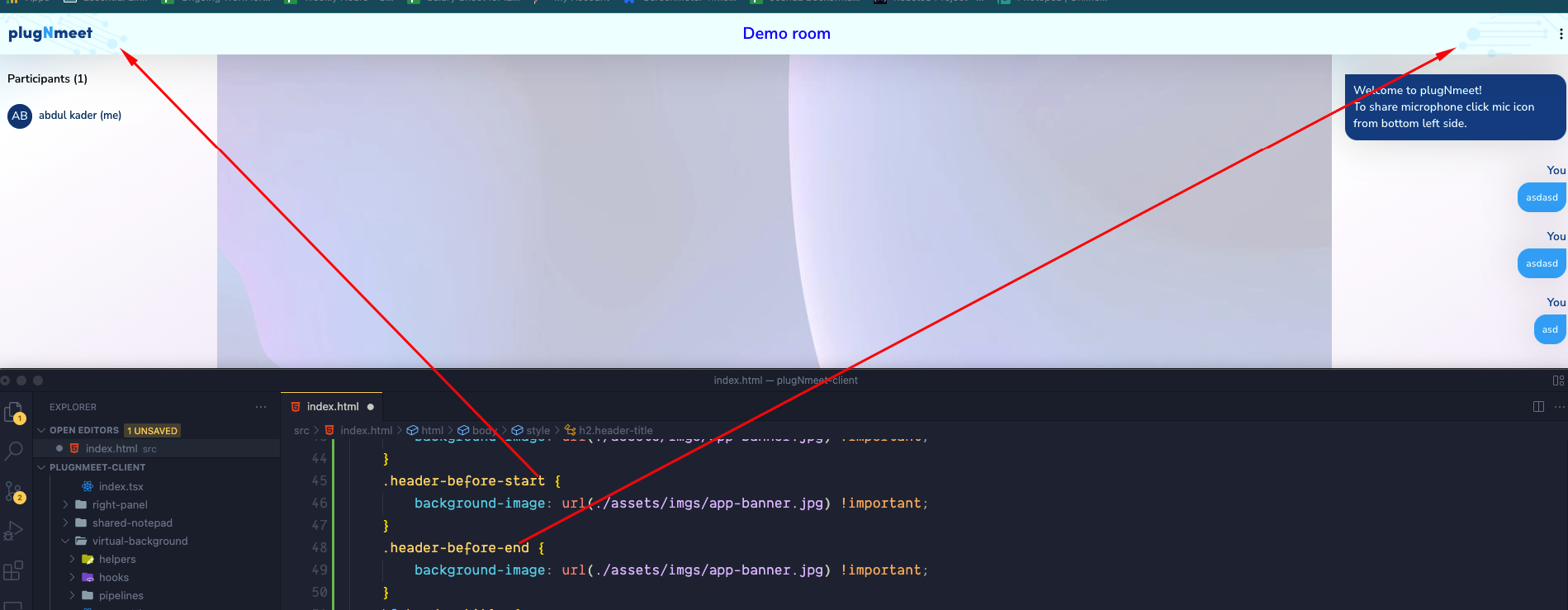Screen dimensions: 1568x610
Task: Collapse the OPEN EDITORS section
Action: pyautogui.click(x=41, y=430)
